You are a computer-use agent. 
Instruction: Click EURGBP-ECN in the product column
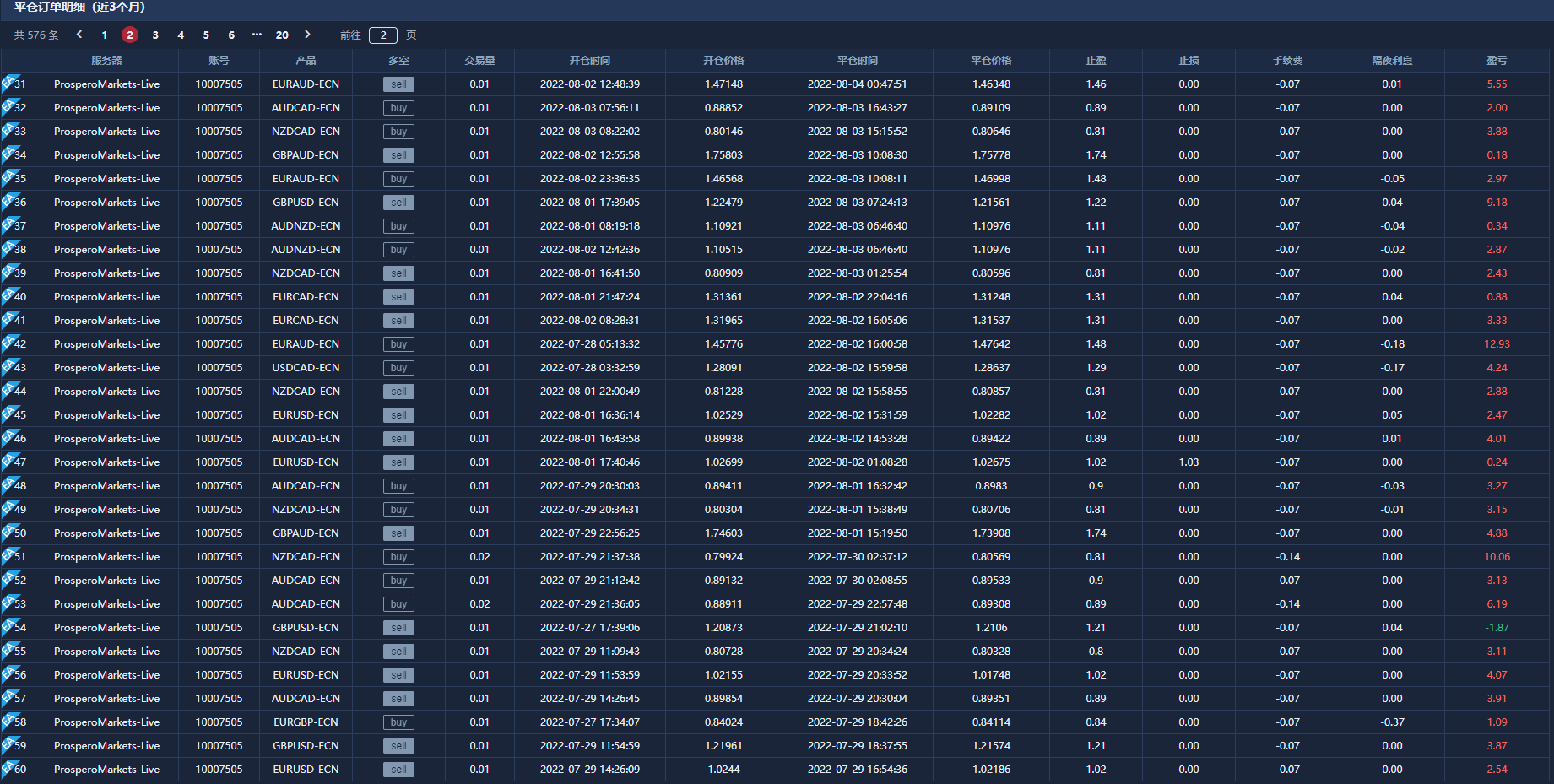(x=306, y=722)
